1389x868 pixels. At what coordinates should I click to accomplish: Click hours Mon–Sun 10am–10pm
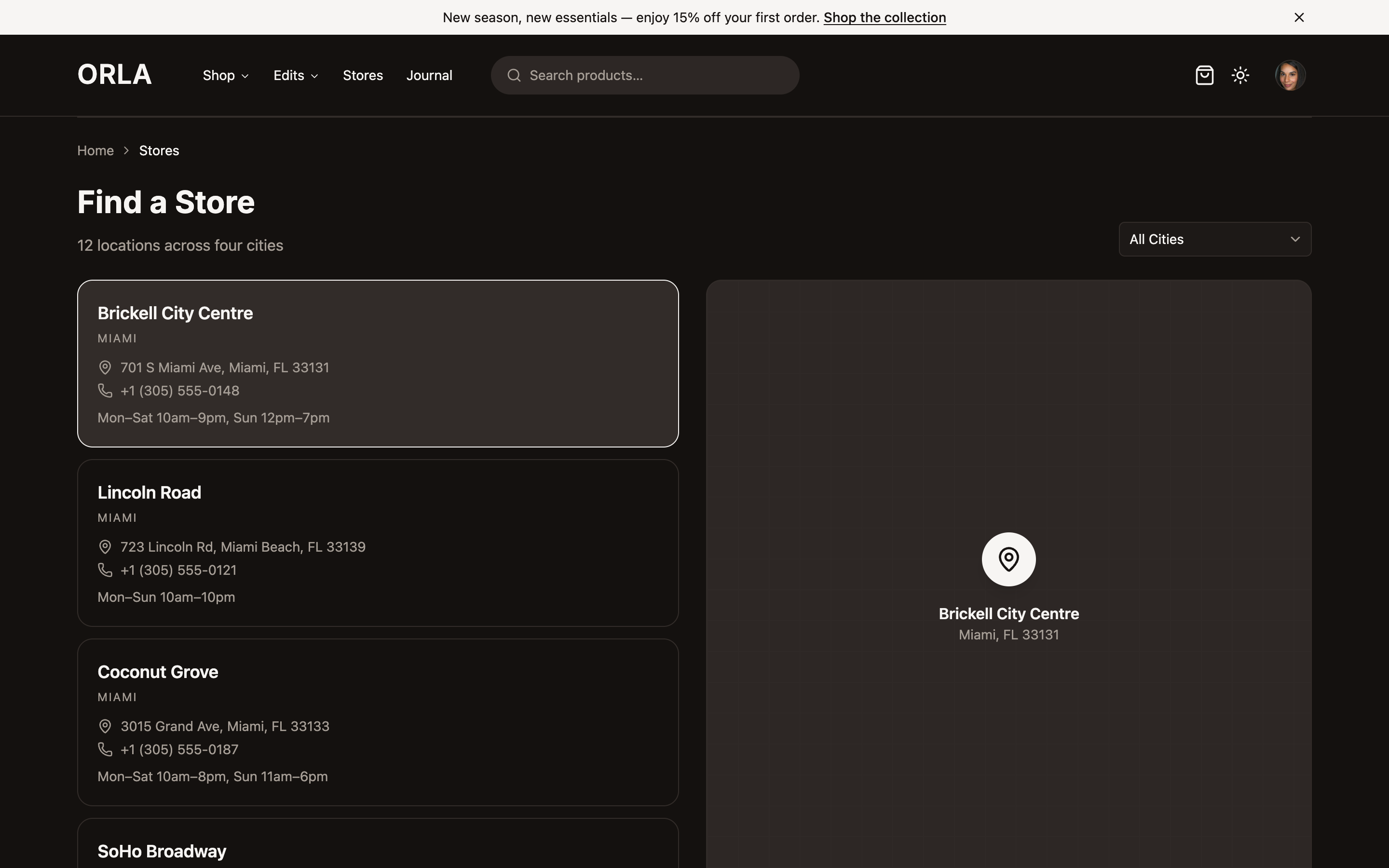tap(166, 597)
